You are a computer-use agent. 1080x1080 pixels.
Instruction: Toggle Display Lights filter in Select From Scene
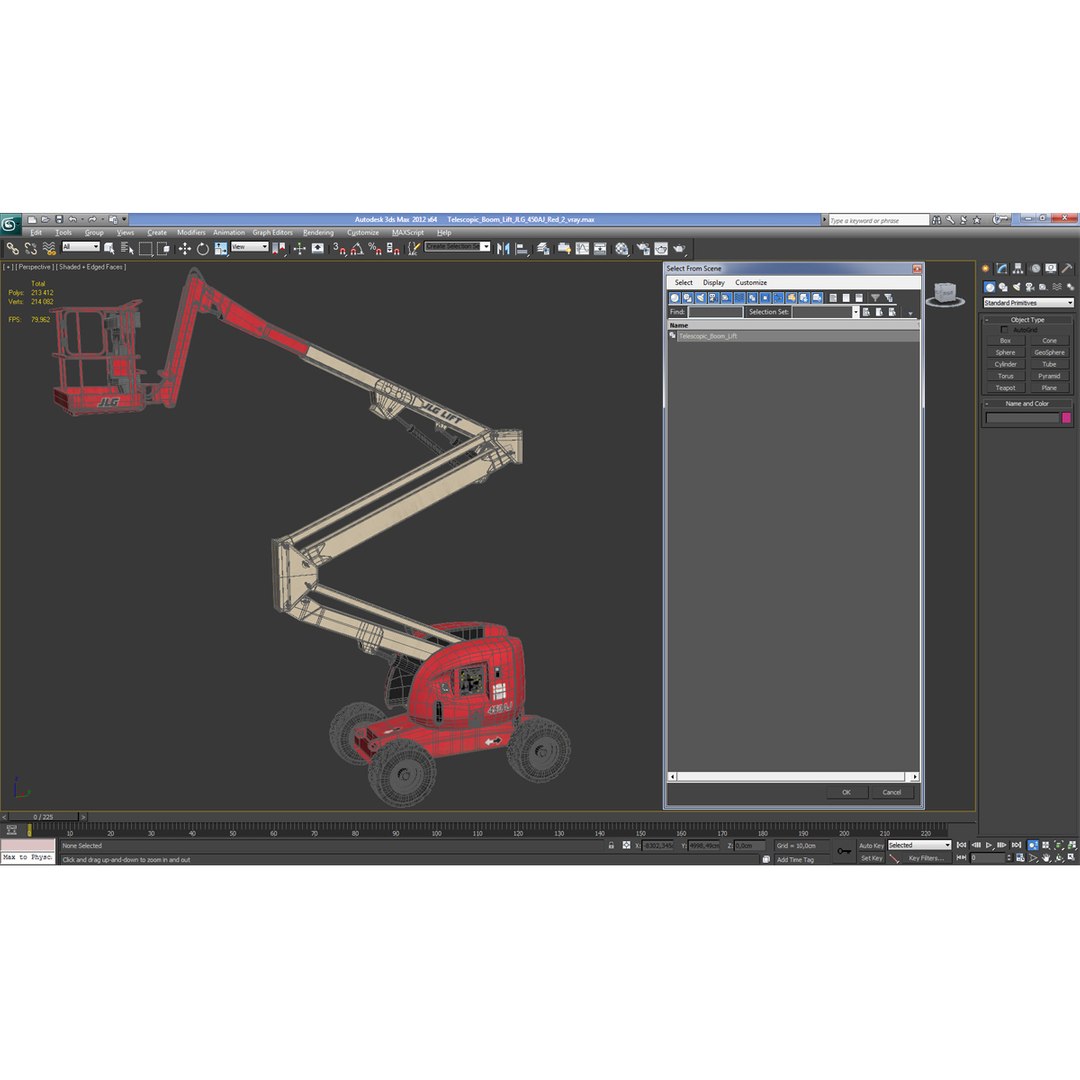tap(700, 298)
